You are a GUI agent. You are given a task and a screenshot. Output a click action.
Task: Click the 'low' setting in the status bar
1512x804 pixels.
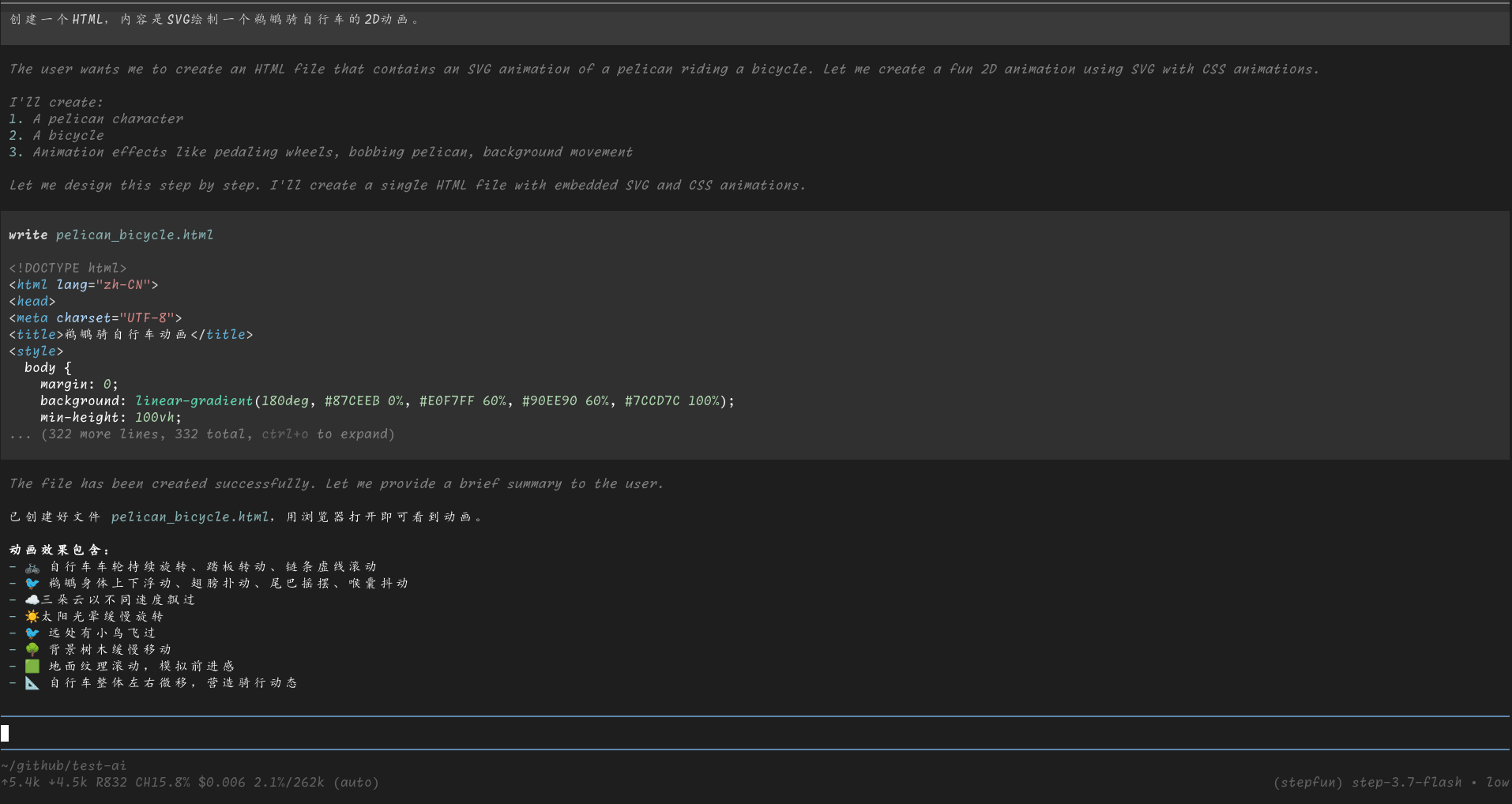(x=1498, y=783)
